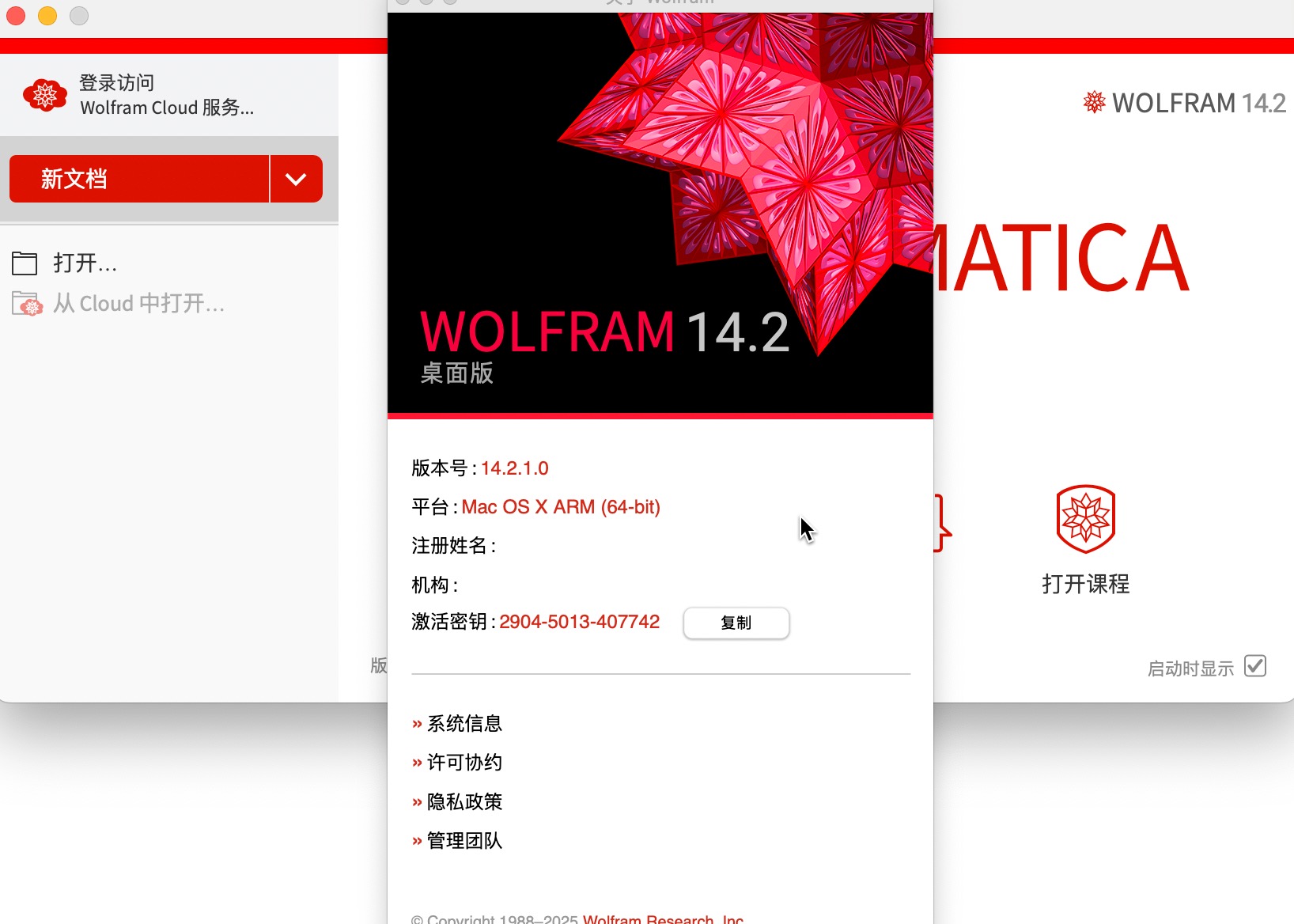Viewport: 1294px width, 924px height.
Task: Toggle the 启动时显示 checkbox
Action: tap(1255, 666)
